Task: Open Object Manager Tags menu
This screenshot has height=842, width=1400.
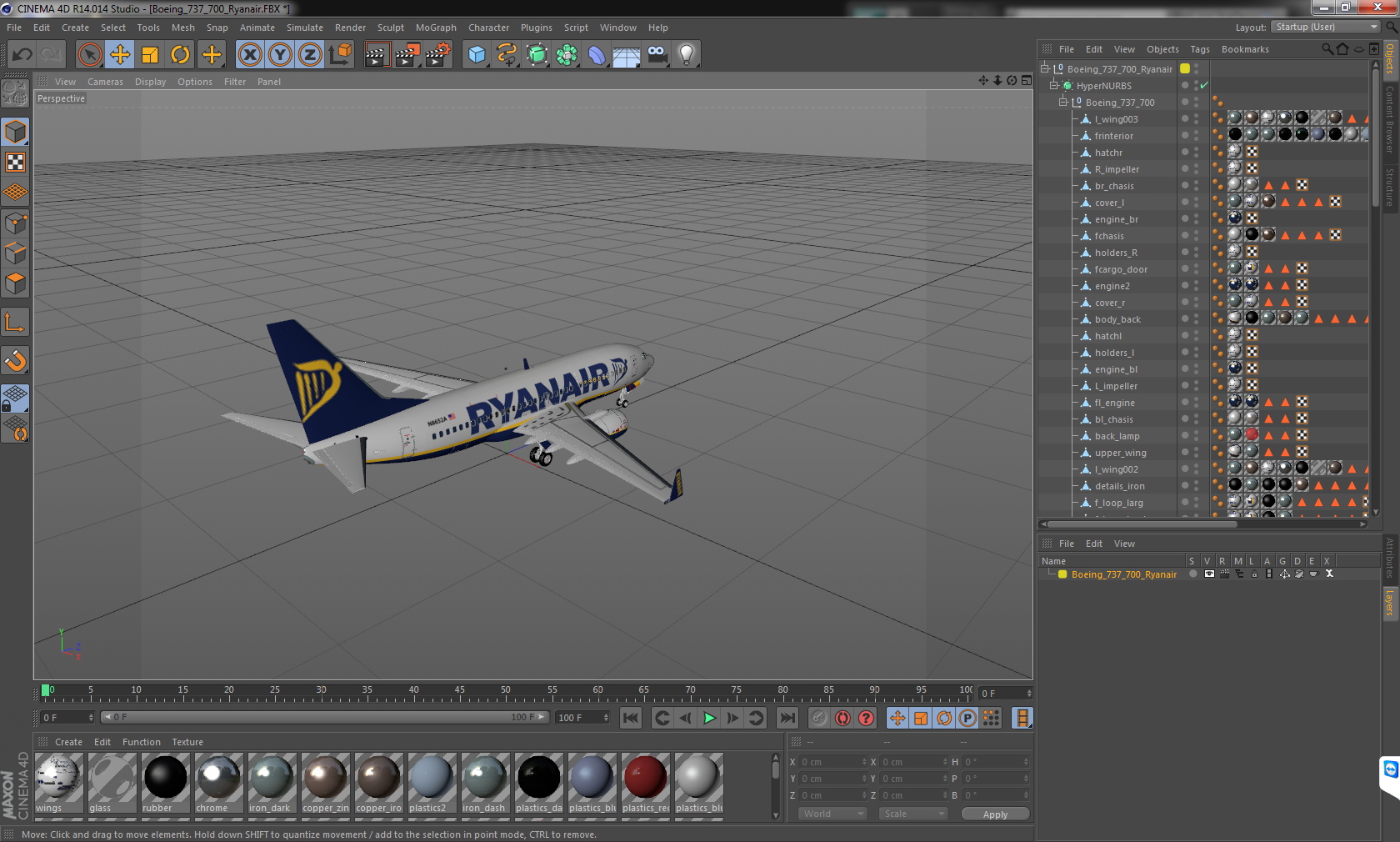Action: tap(1200, 49)
